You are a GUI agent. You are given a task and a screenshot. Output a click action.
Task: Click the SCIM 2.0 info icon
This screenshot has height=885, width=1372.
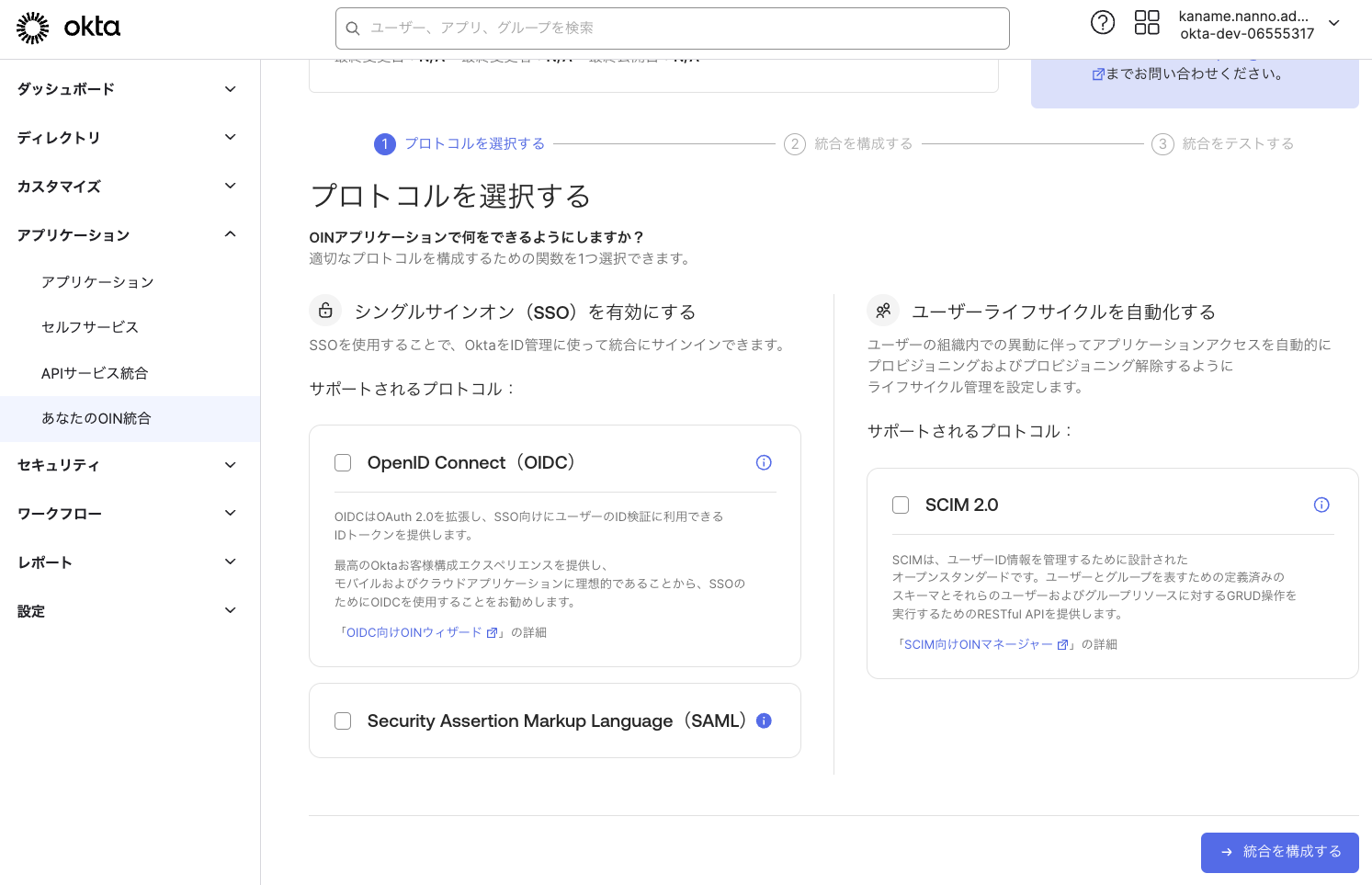point(1321,505)
